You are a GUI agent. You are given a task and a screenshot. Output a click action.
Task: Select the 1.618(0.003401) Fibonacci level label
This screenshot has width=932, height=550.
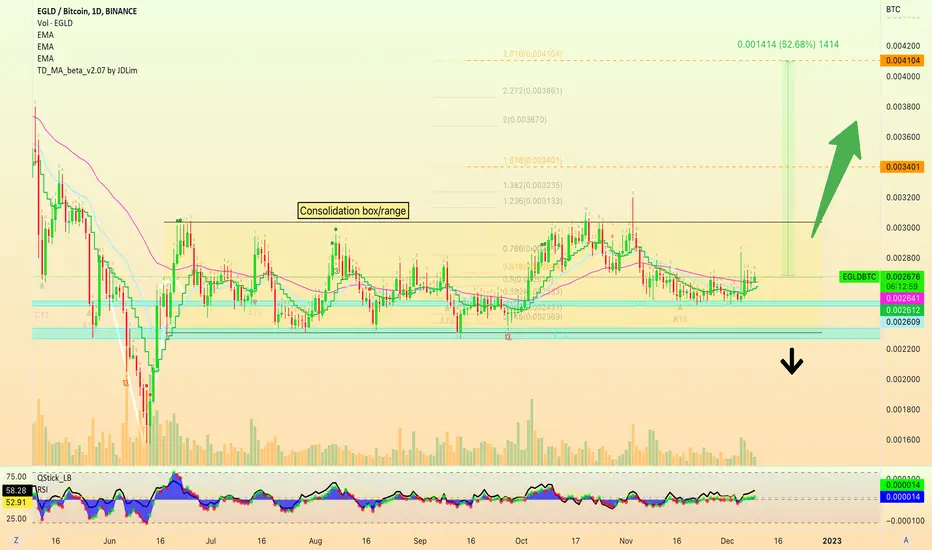532,161
